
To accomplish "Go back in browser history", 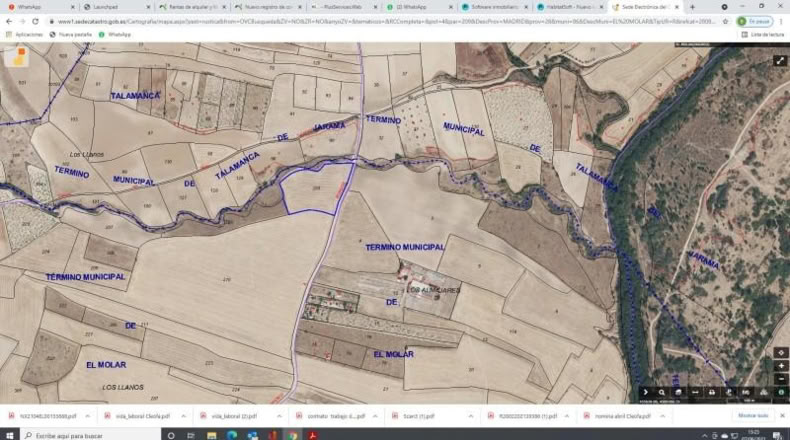I will (x=9, y=22).
